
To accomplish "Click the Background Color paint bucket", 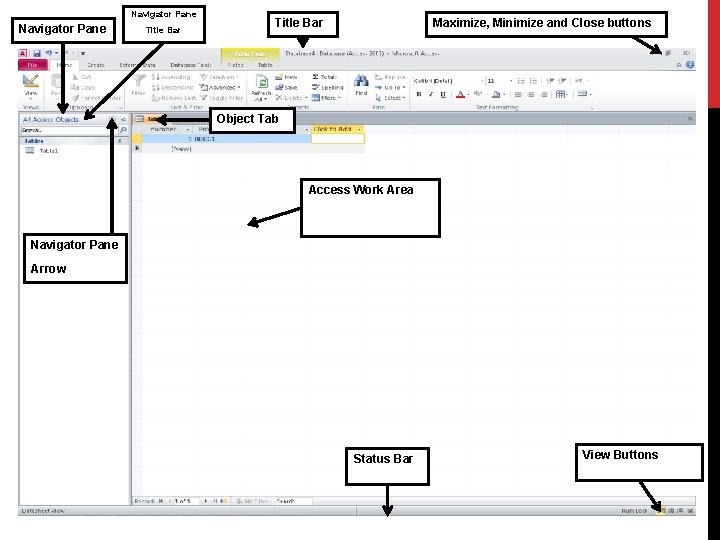I will coord(496,95).
